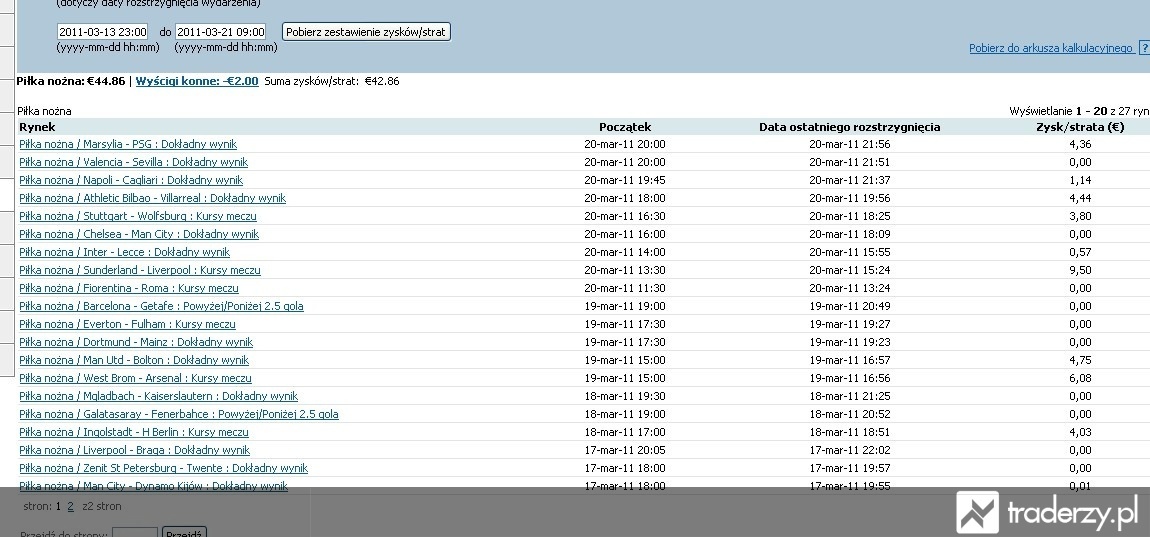Click Data ostatniego rozstrzygnięcia column header

(849, 127)
